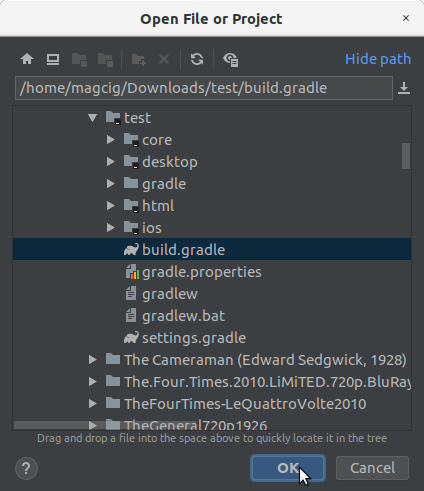The height and width of the screenshot is (491, 424).
Task: Open path history download-arrow icon
Action: pyautogui.click(x=404, y=88)
